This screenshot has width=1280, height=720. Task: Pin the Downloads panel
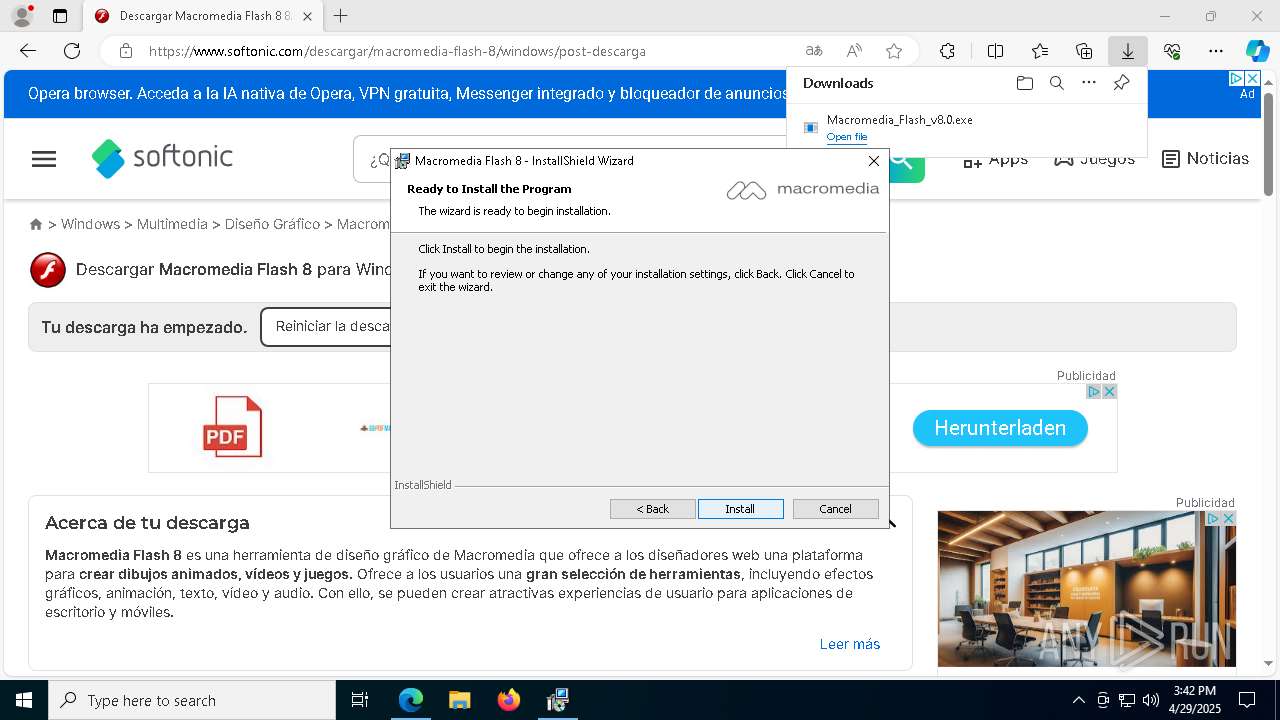pos(1121,83)
